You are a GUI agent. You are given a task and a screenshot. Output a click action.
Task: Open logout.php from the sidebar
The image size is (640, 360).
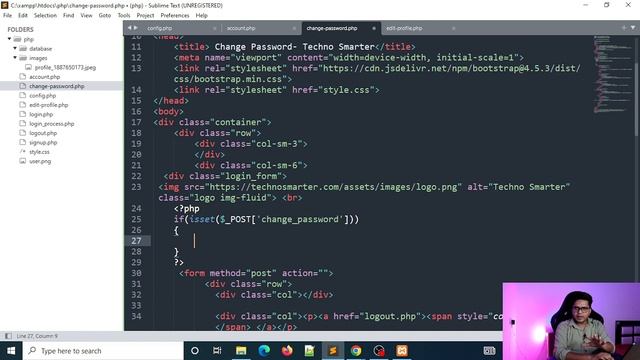coord(43,133)
